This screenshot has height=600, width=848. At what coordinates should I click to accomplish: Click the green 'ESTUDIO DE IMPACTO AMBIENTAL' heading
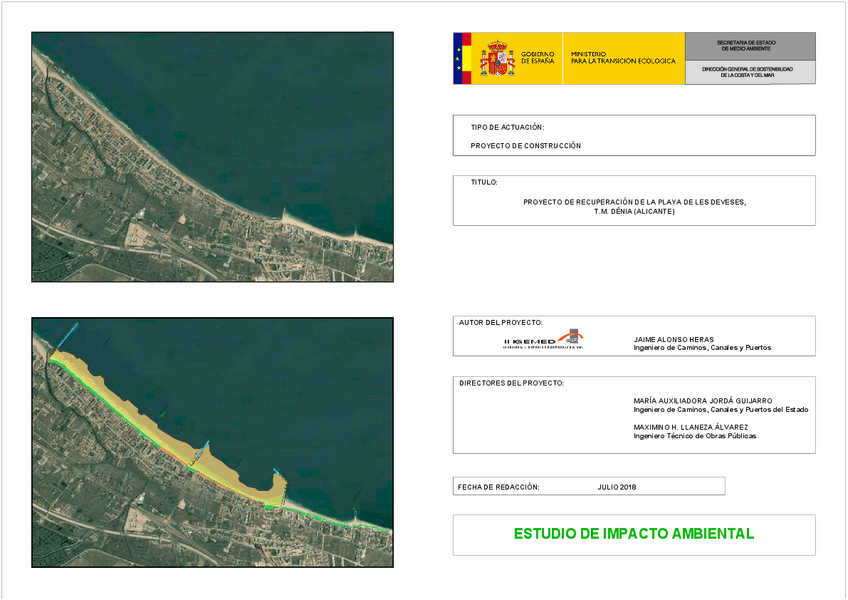(x=634, y=534)
